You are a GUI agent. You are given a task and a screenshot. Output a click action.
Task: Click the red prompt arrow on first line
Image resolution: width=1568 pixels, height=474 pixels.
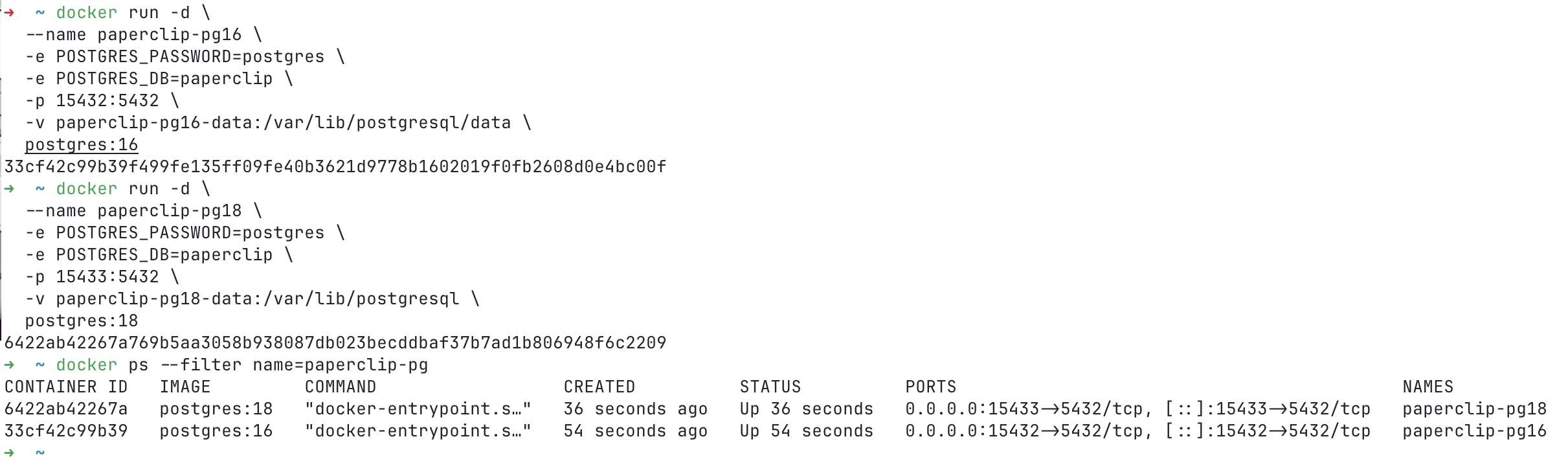[x=9, y=13]
